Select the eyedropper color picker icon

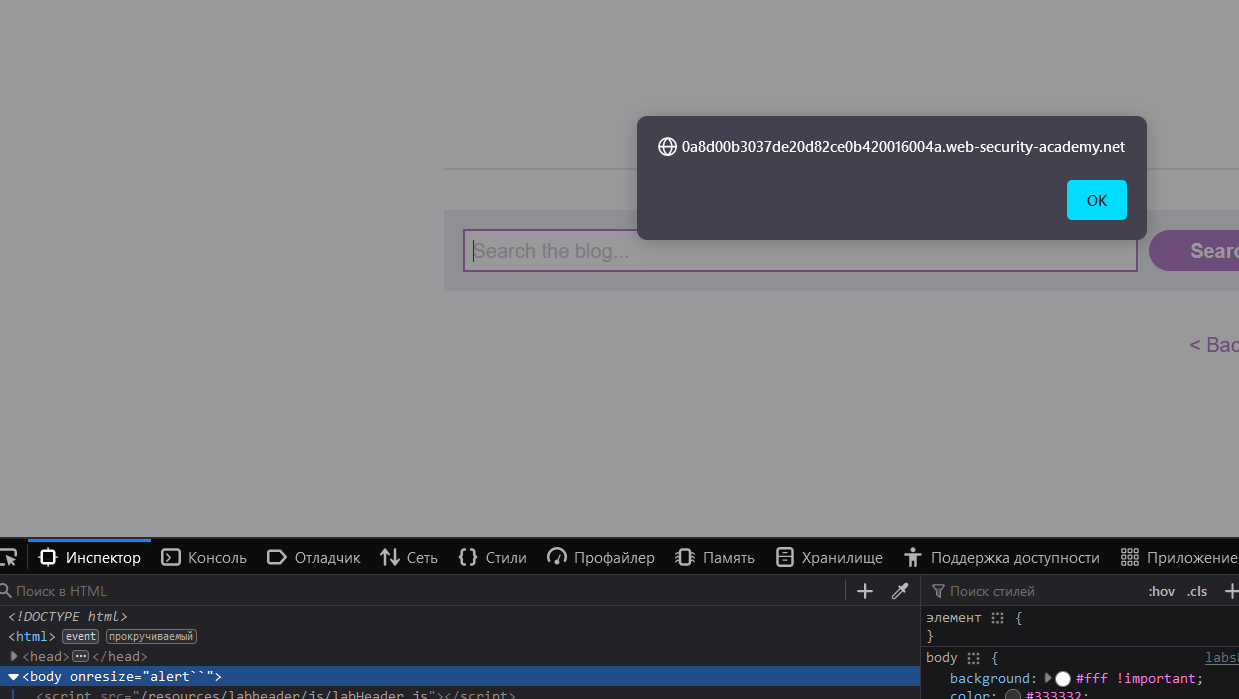pyautogui.click(x=899, y=591)
